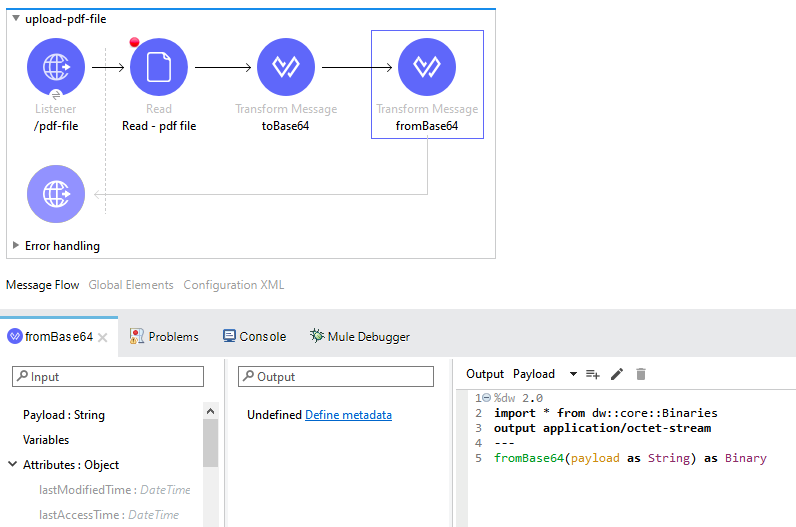Click the exchange pattern badge under Listener
Image resolution: width=796 pixels, height=527 pixels.
pyautogui.click(x=56, y=95)
